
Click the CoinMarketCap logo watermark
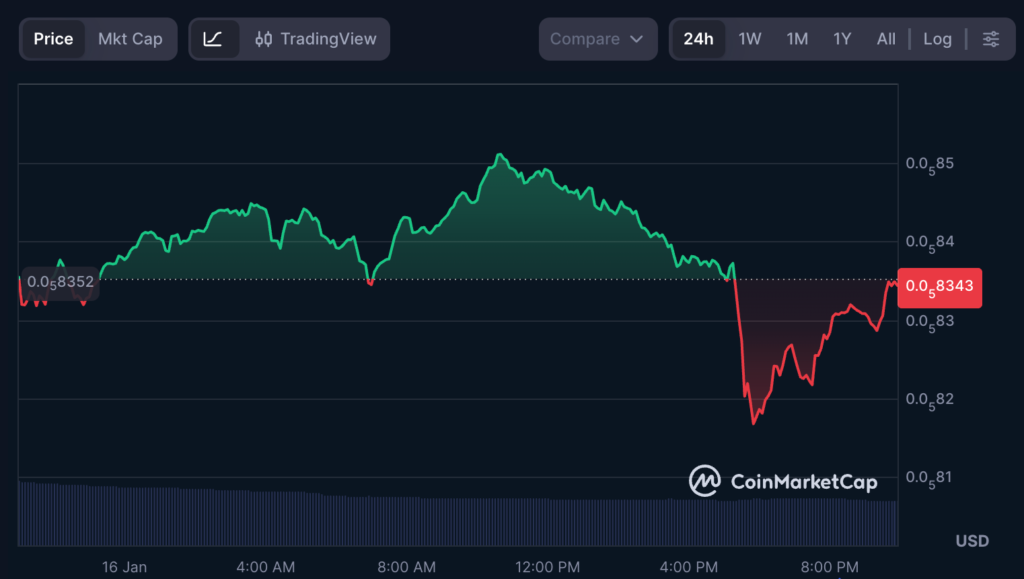783,481
